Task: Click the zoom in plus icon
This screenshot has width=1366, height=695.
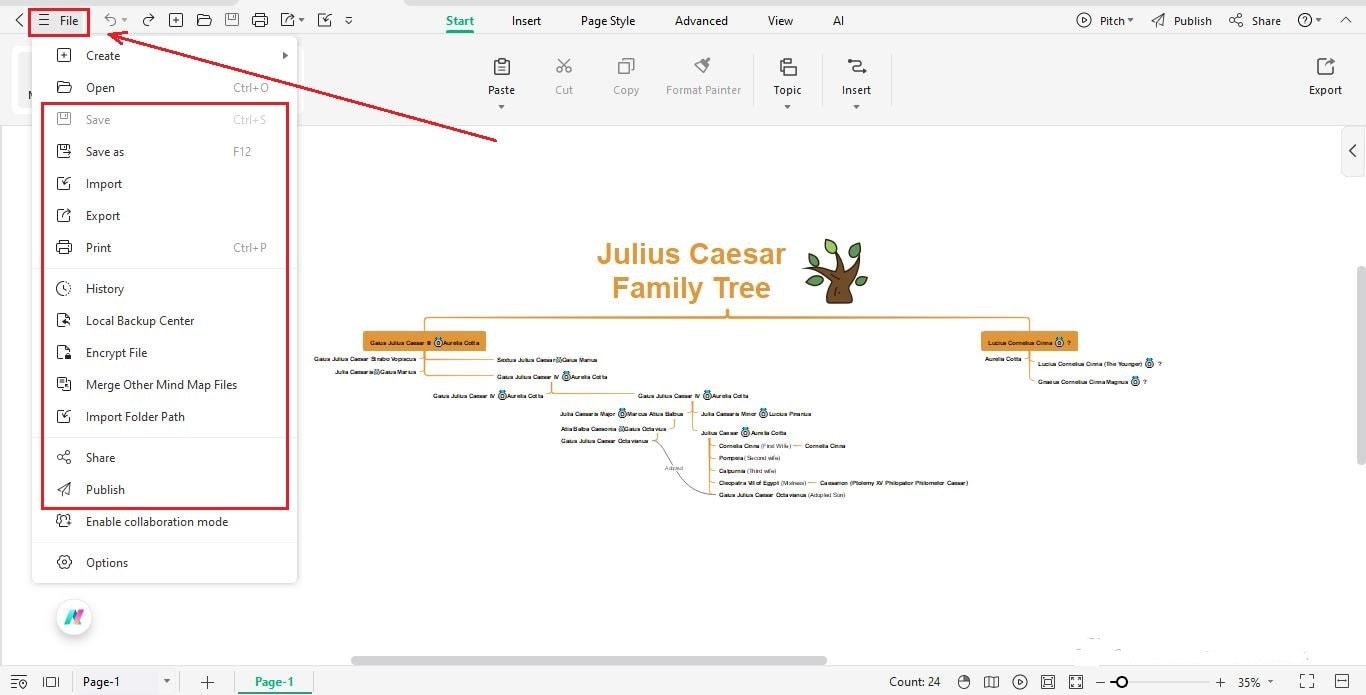Action: pyautogui.click(x=1220, y=682)
